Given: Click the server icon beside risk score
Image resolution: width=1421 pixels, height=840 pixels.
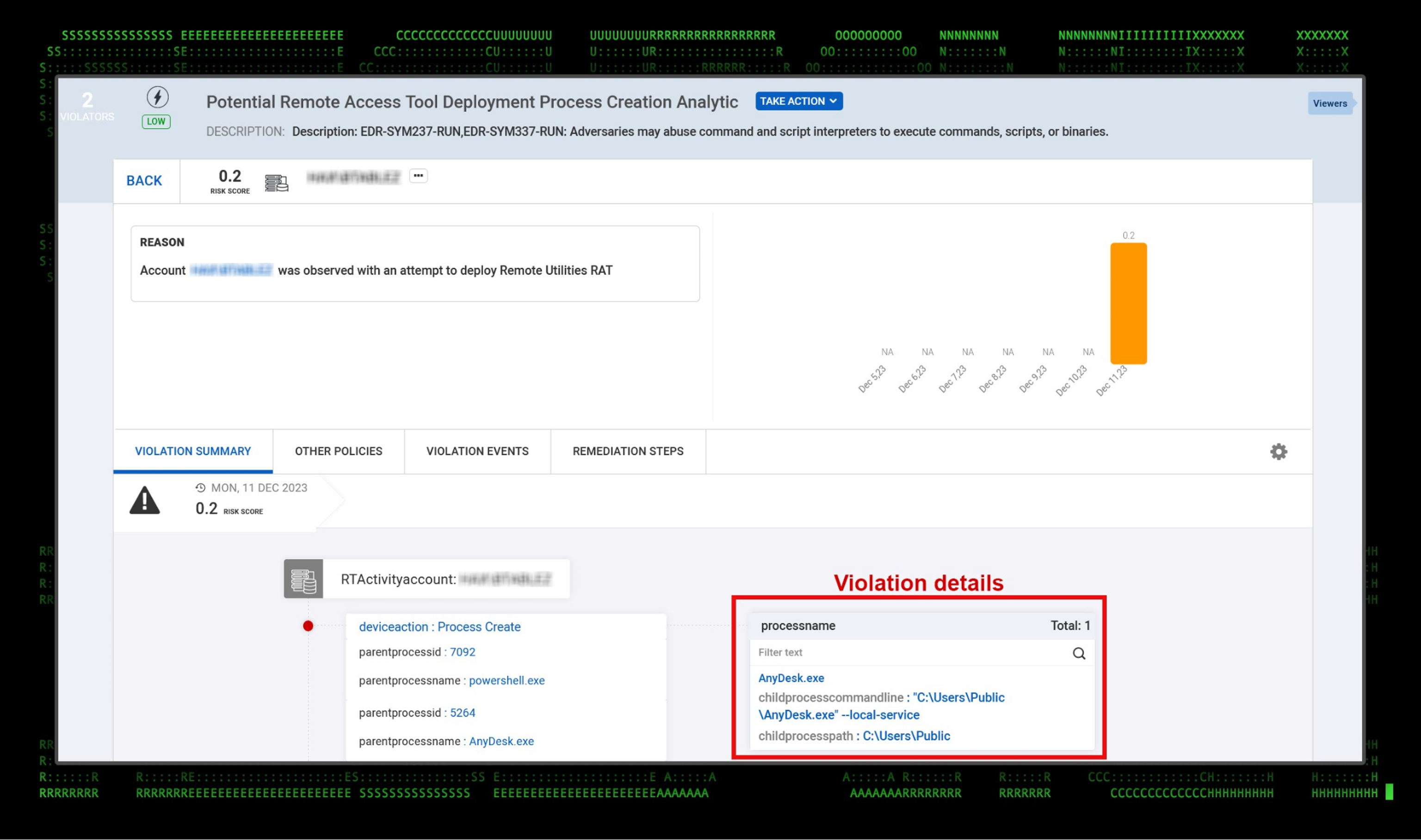Looking at the screenshot, I should [x=276, y=183].
